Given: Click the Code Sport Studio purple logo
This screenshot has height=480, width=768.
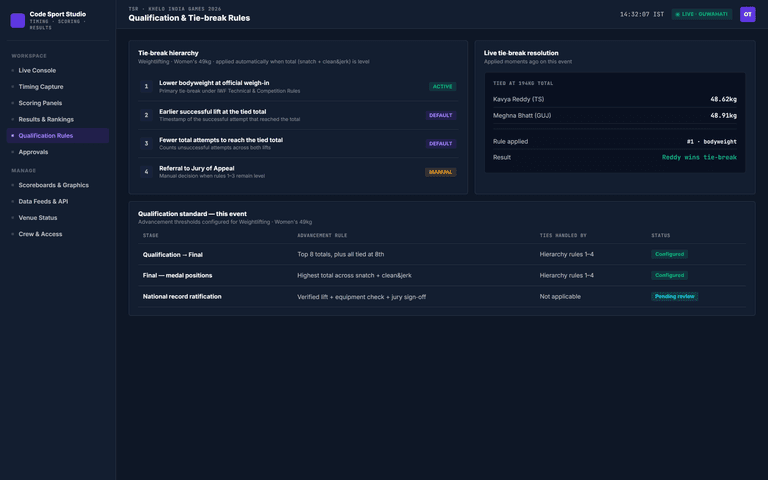Looking at the screenshot, I should coord(18,21).
